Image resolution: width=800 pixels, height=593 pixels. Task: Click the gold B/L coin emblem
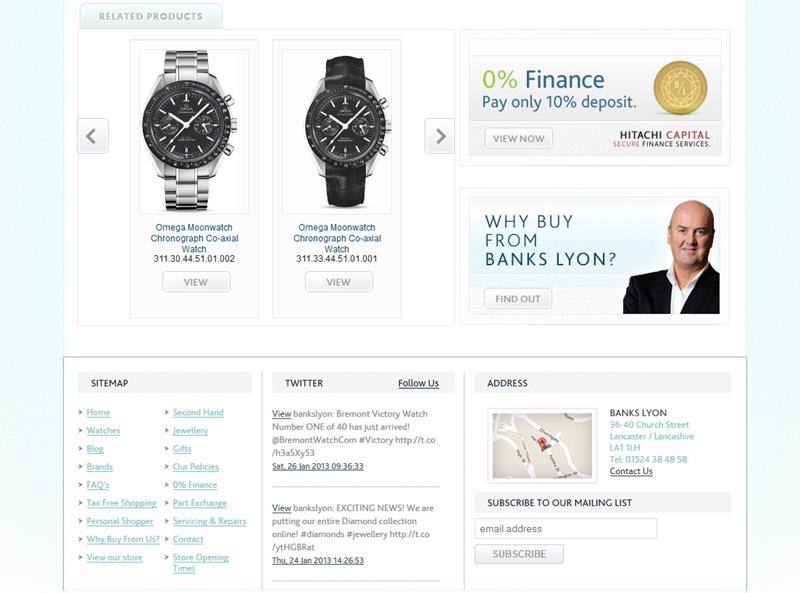[x=680, y=87]
